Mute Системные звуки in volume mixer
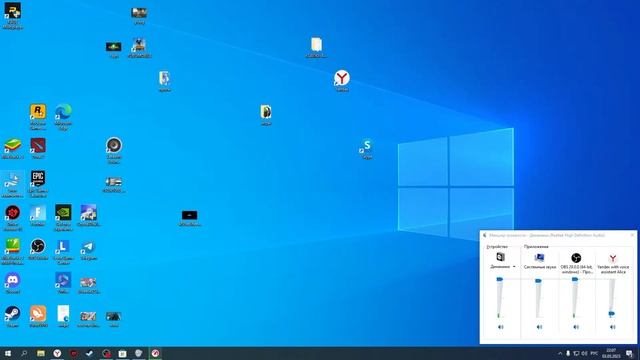 (539, 327)
